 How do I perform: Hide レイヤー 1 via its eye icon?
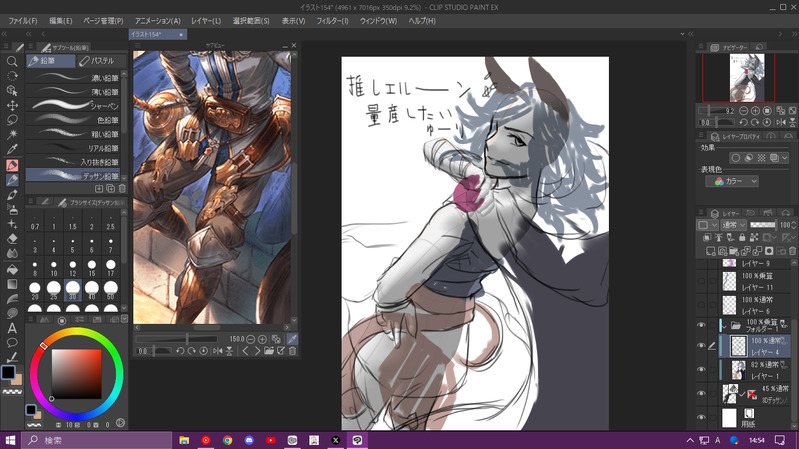tap(701, 369)
